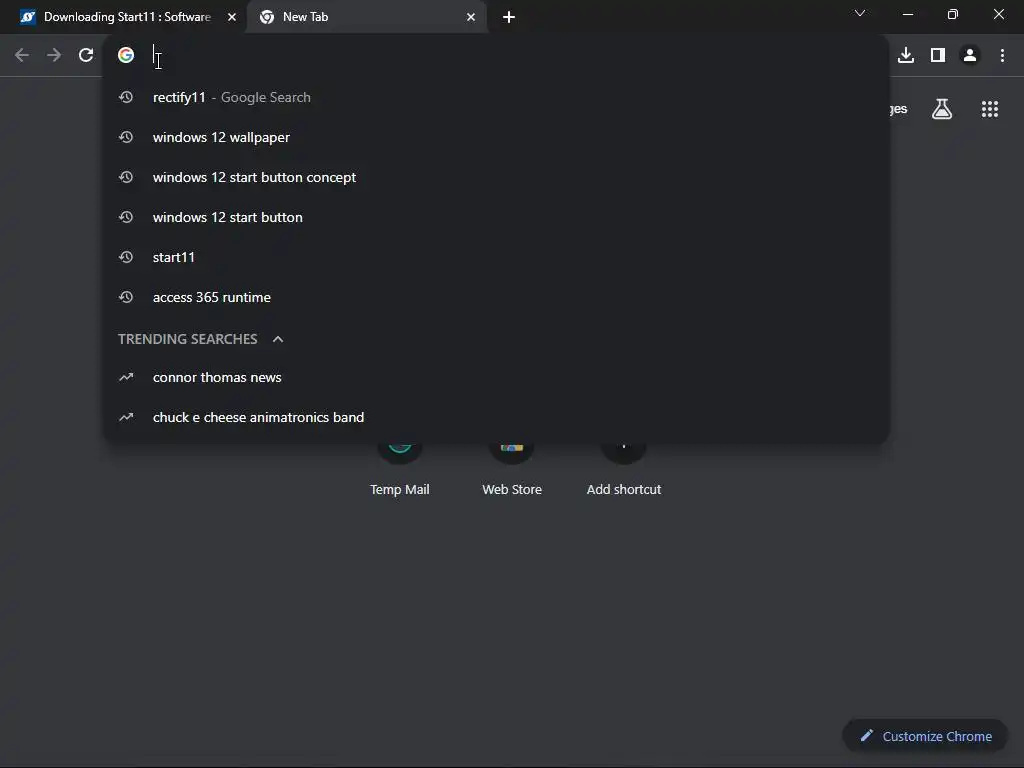Image resolution: width=1024 pixels, height=768 pixels.
Task: Reload the page with the refresh icon
Action: [86, 55]
